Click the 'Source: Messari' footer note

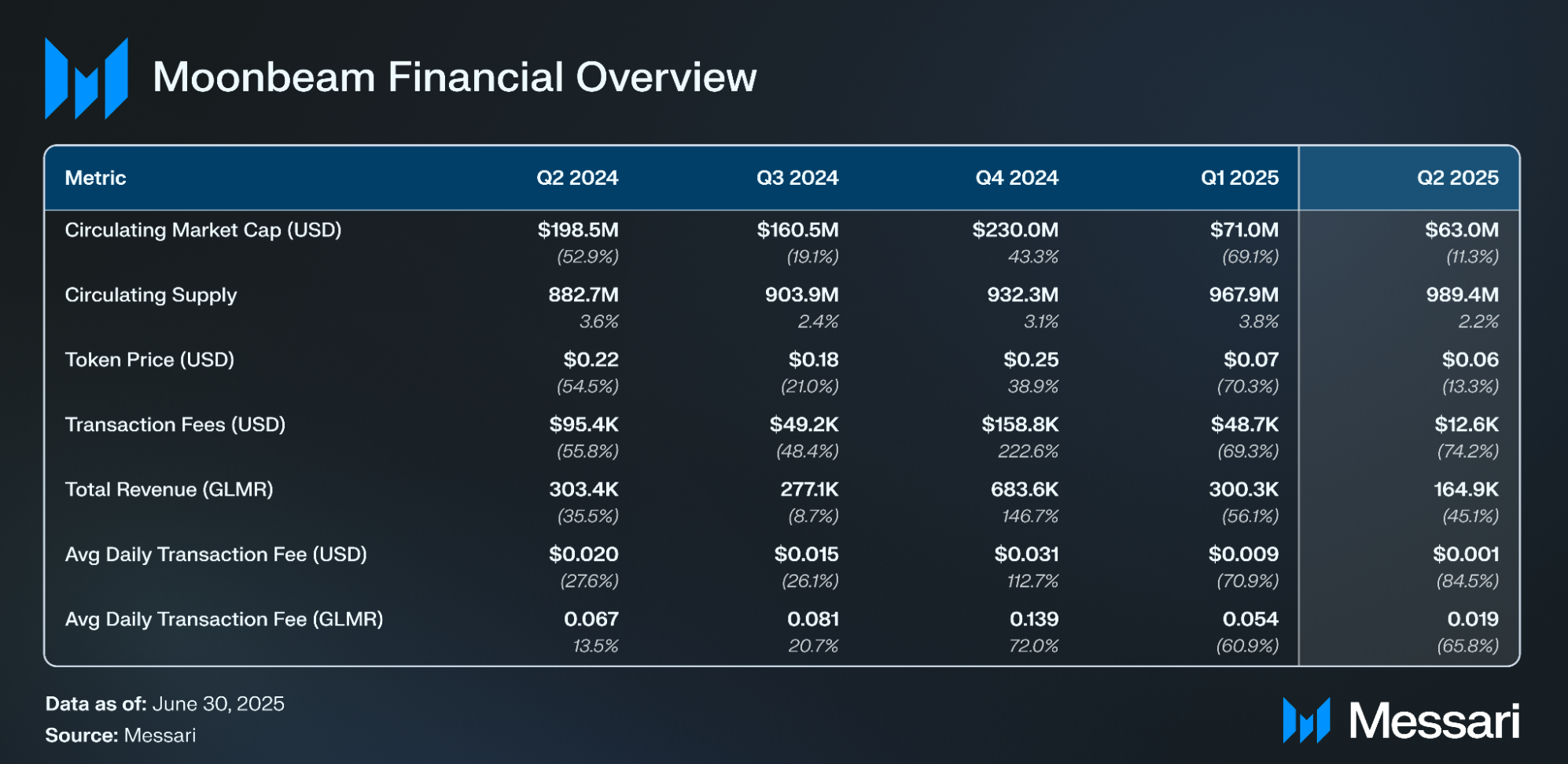(120, 736)
